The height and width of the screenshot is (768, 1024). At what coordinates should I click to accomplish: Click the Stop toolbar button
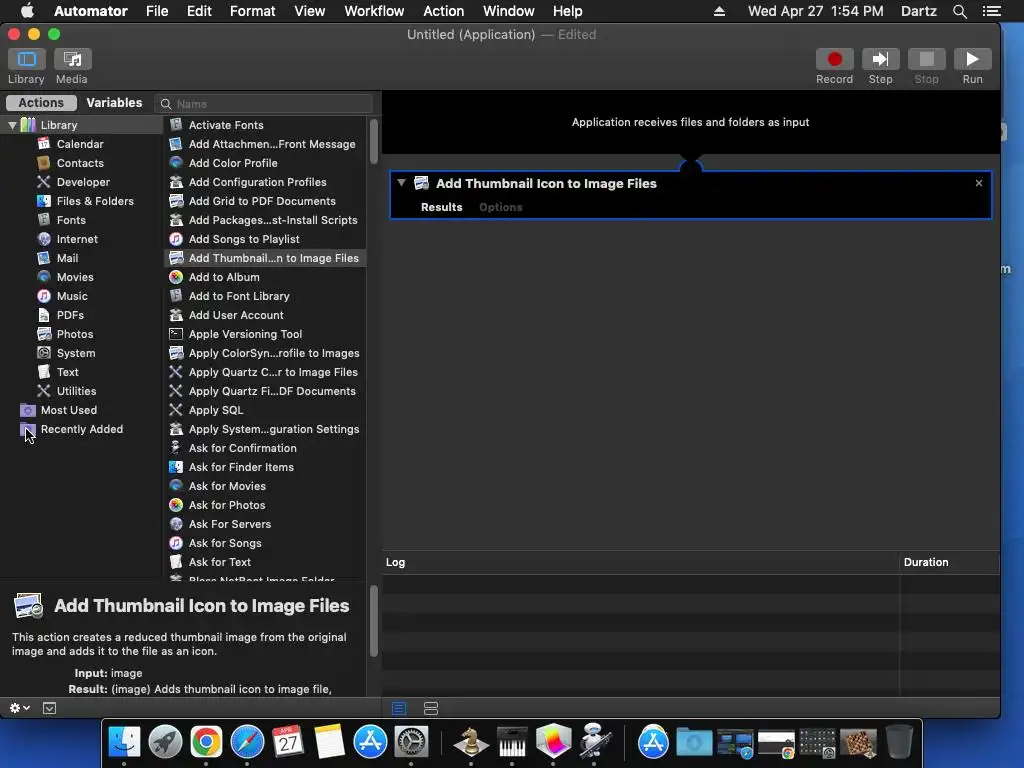pyautogui.click(x=926, y=59)
